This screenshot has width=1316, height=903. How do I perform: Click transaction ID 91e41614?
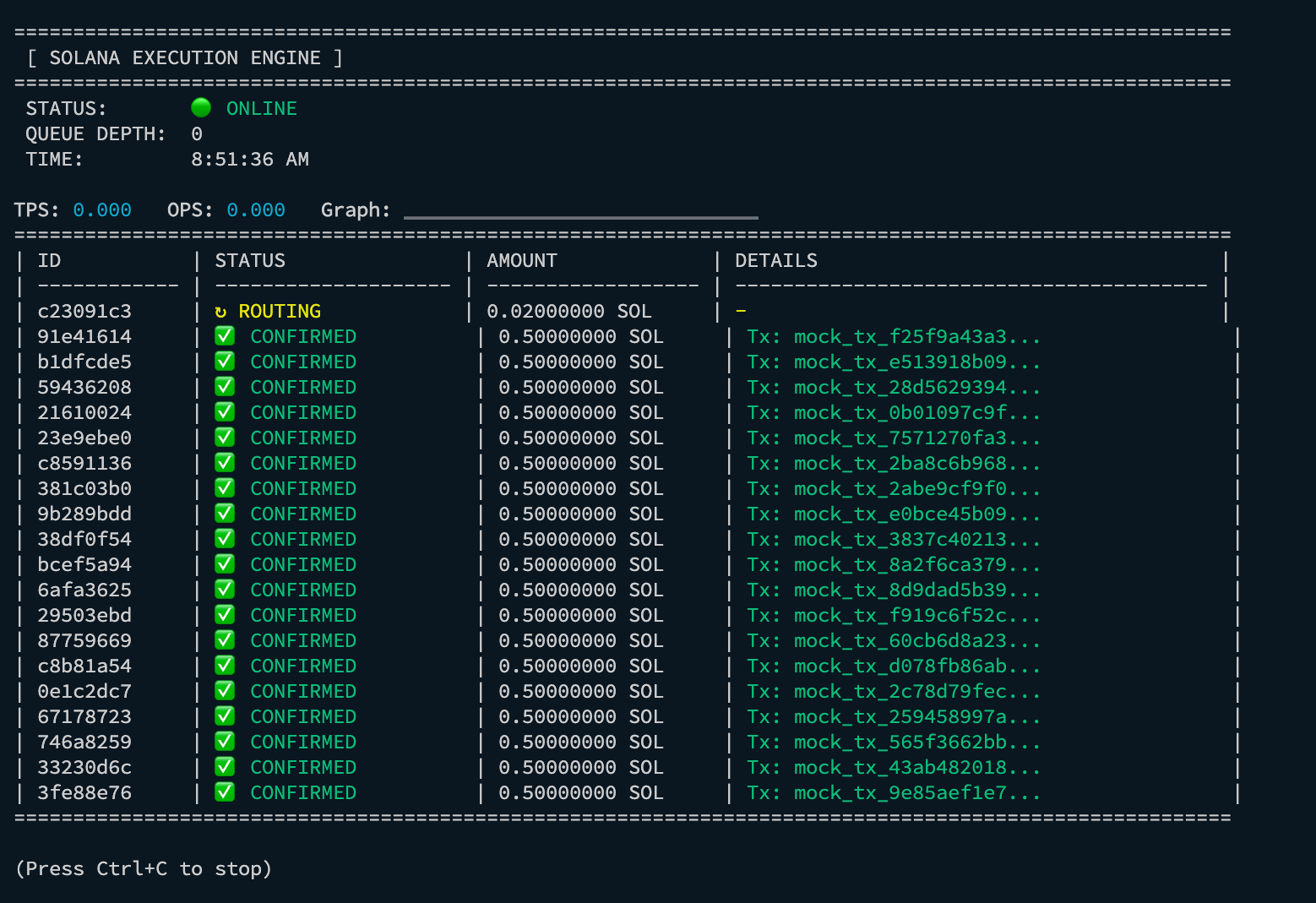[84, 336]
